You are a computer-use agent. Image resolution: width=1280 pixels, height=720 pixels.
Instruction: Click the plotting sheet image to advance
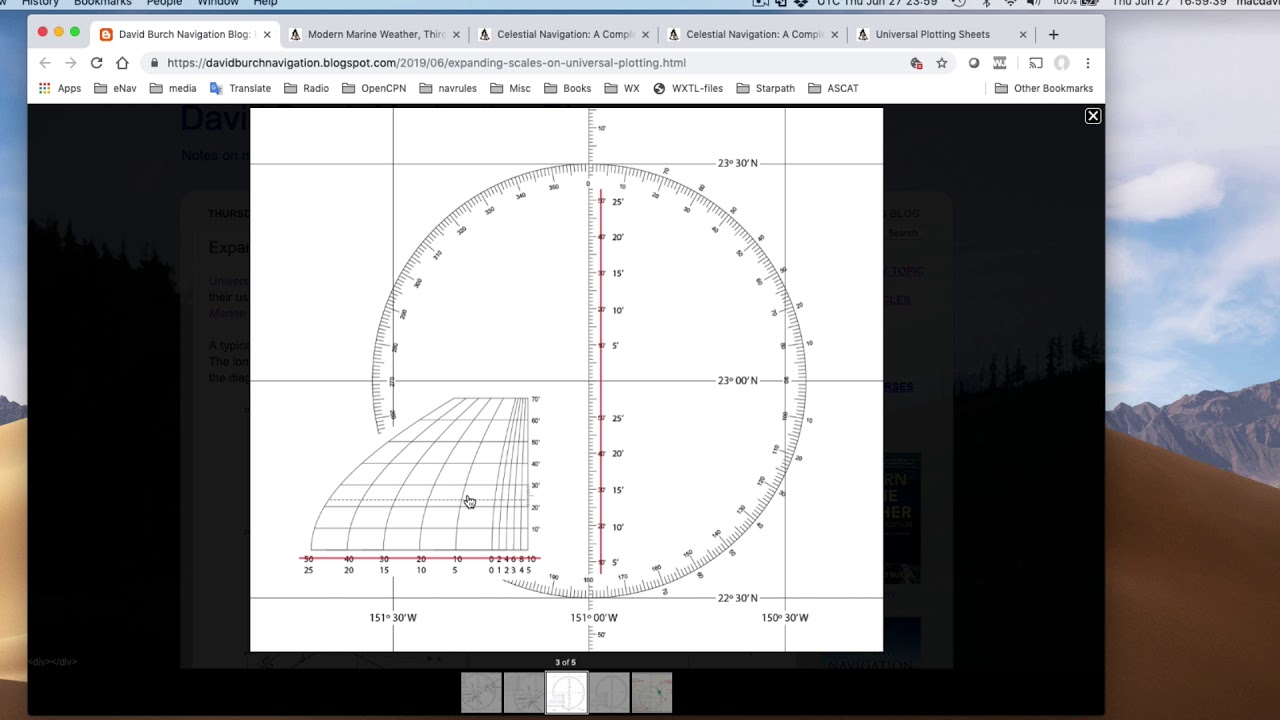coord(566,380)
